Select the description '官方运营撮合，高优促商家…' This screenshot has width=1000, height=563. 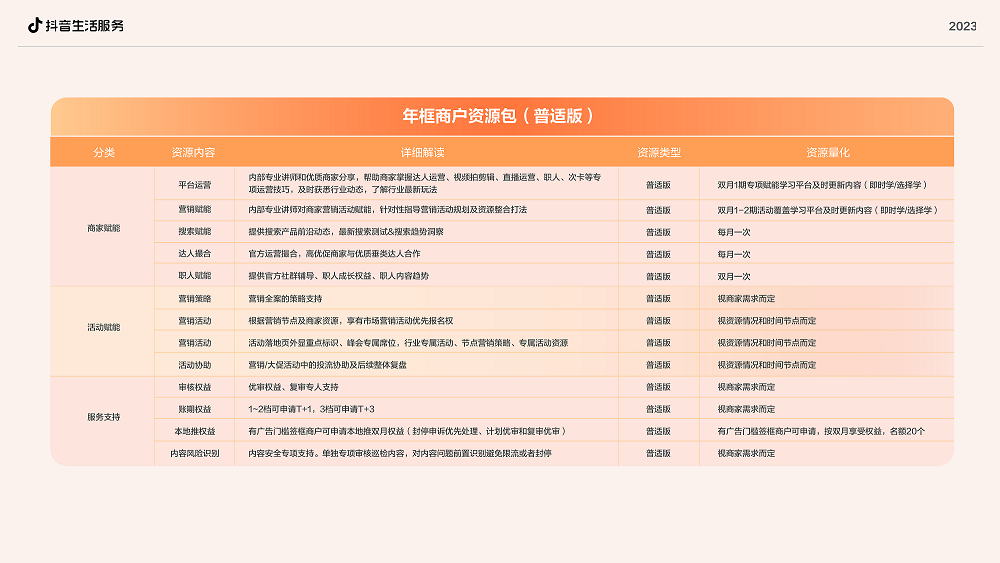click(334, 253)
